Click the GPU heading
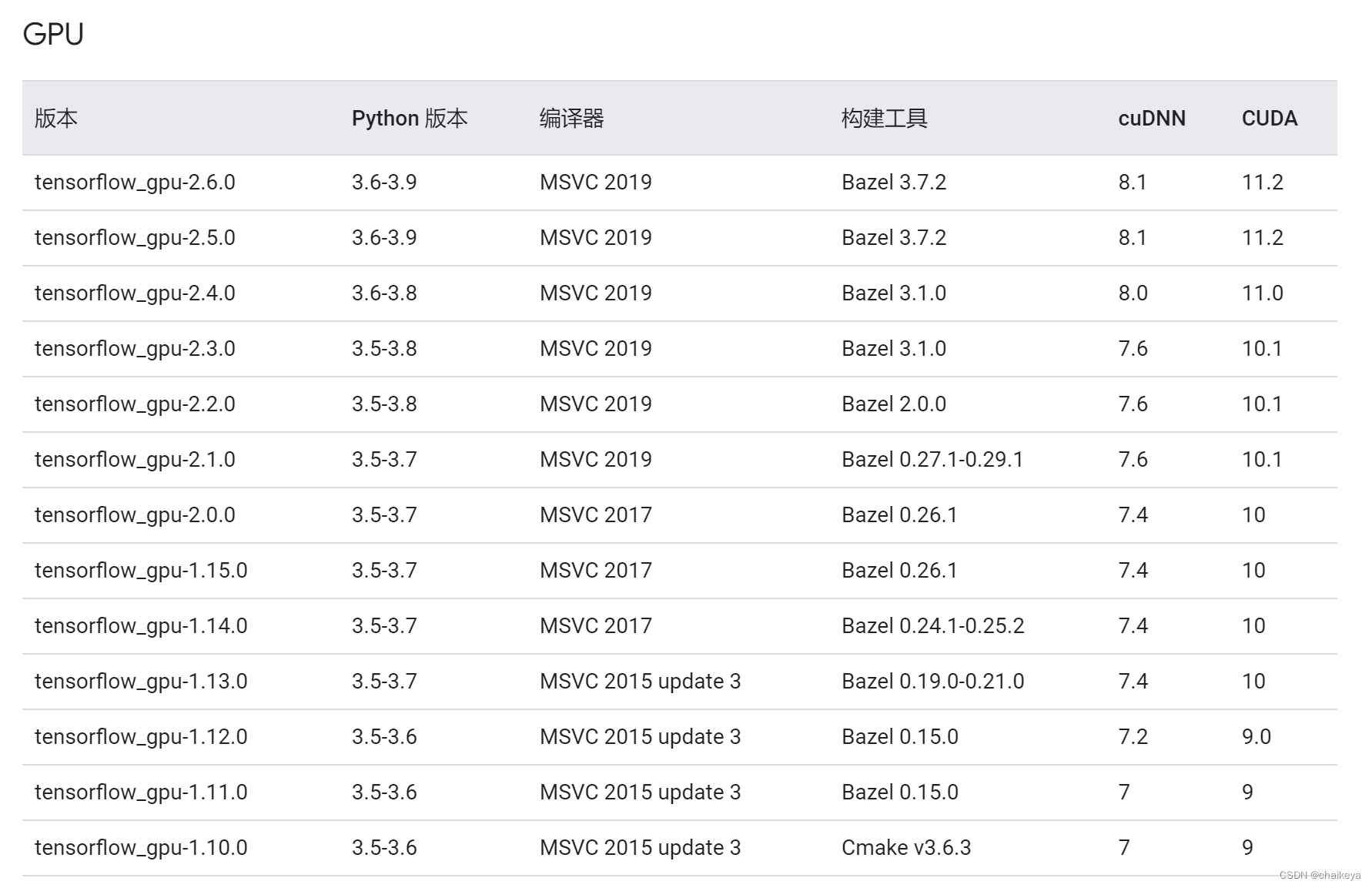 (53, 32)
